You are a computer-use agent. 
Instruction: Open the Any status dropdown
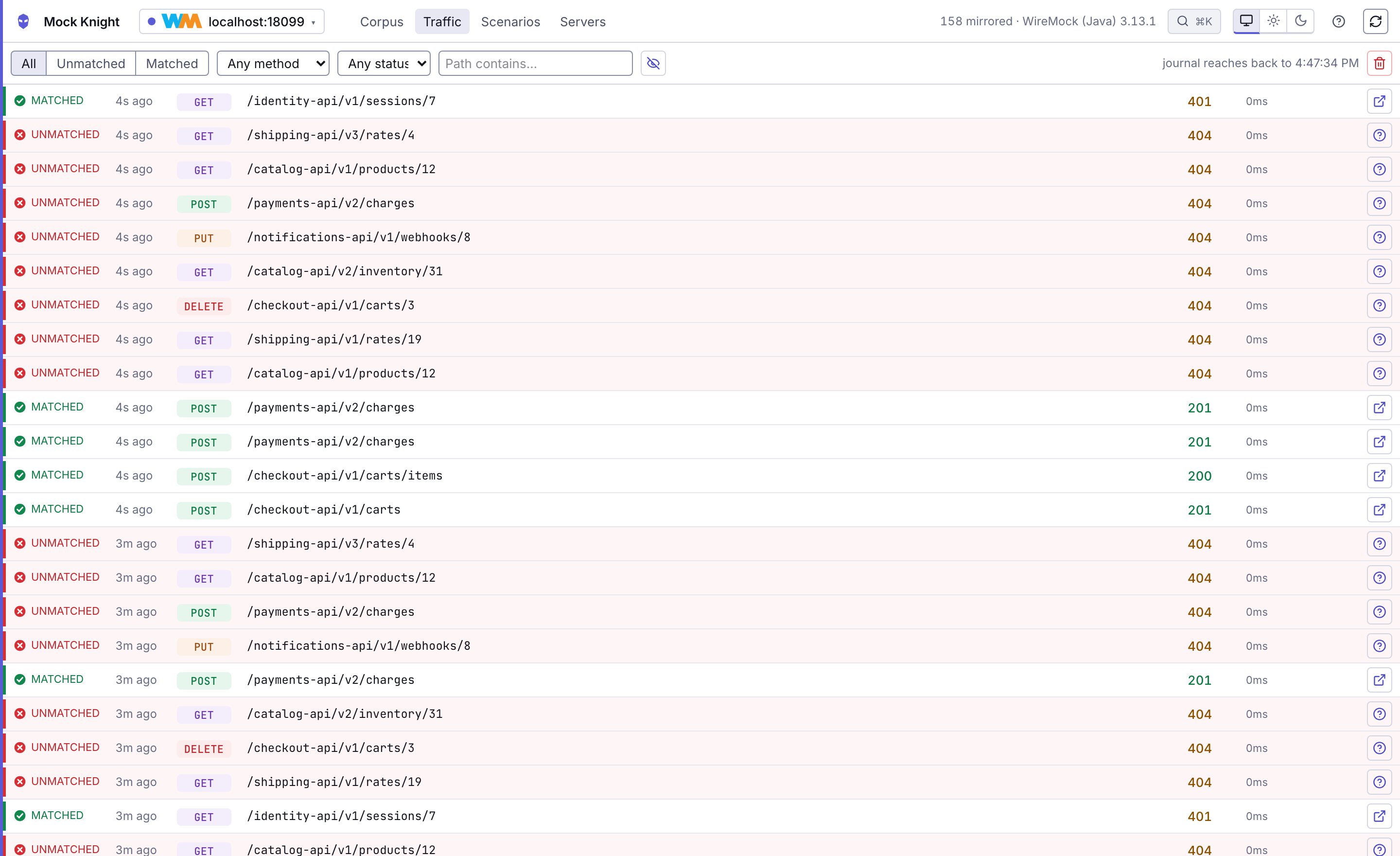point(384,63)
